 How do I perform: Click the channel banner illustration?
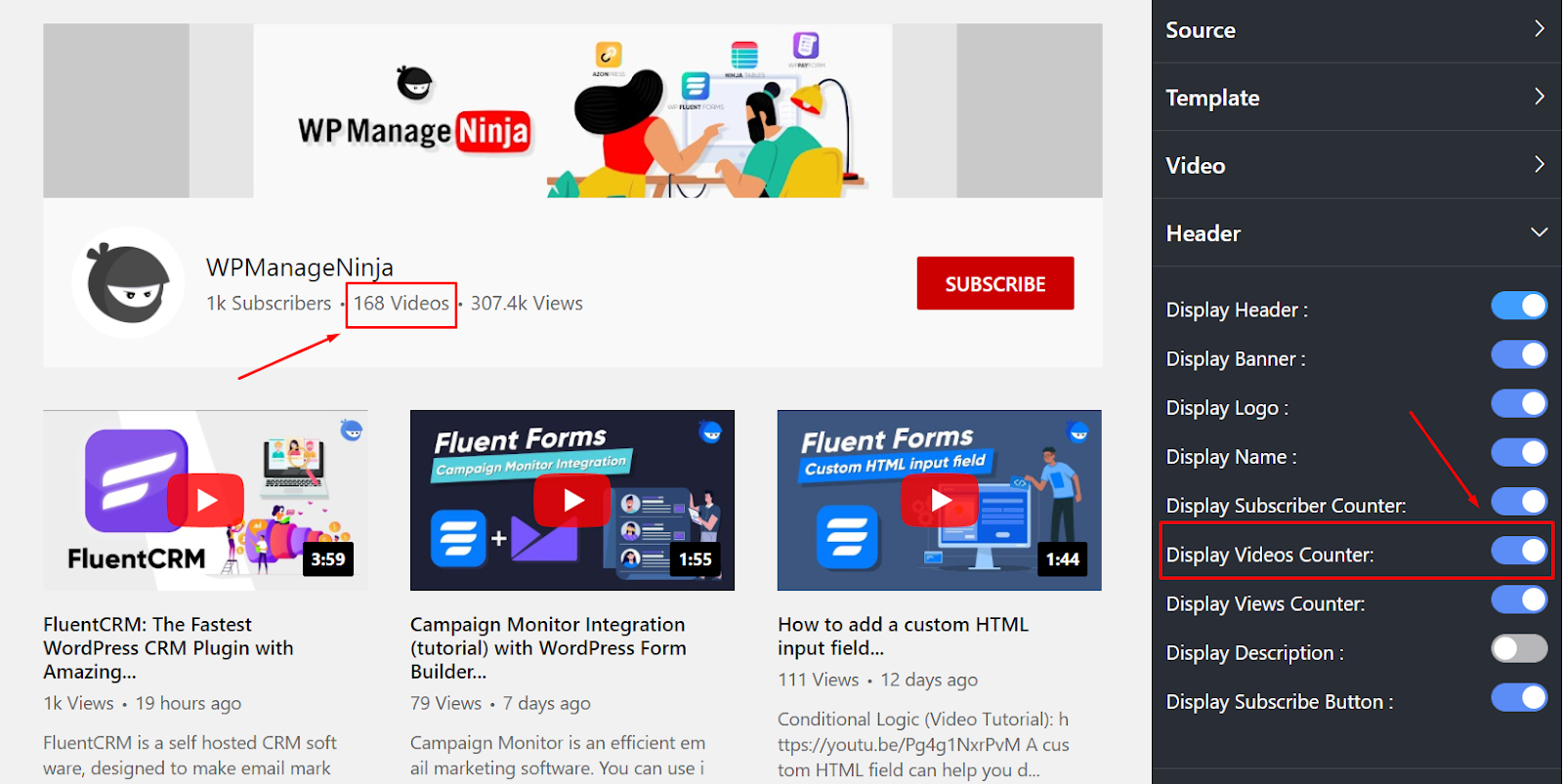(572, 111)
